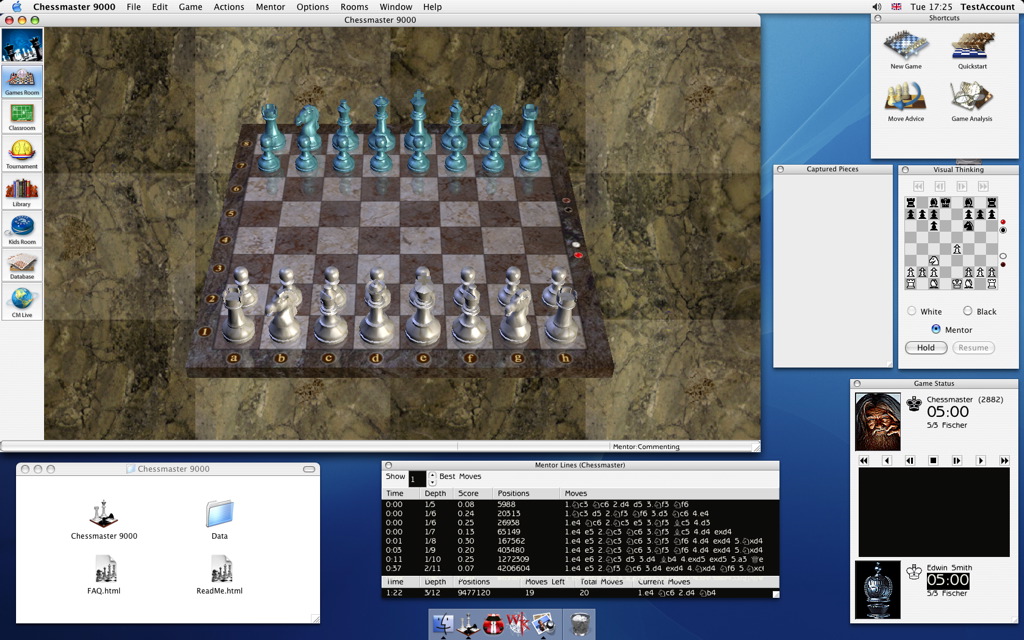Screen dimensions: 1024x640
Task: Open the Rooms menu
Action: tap(354, 7)
